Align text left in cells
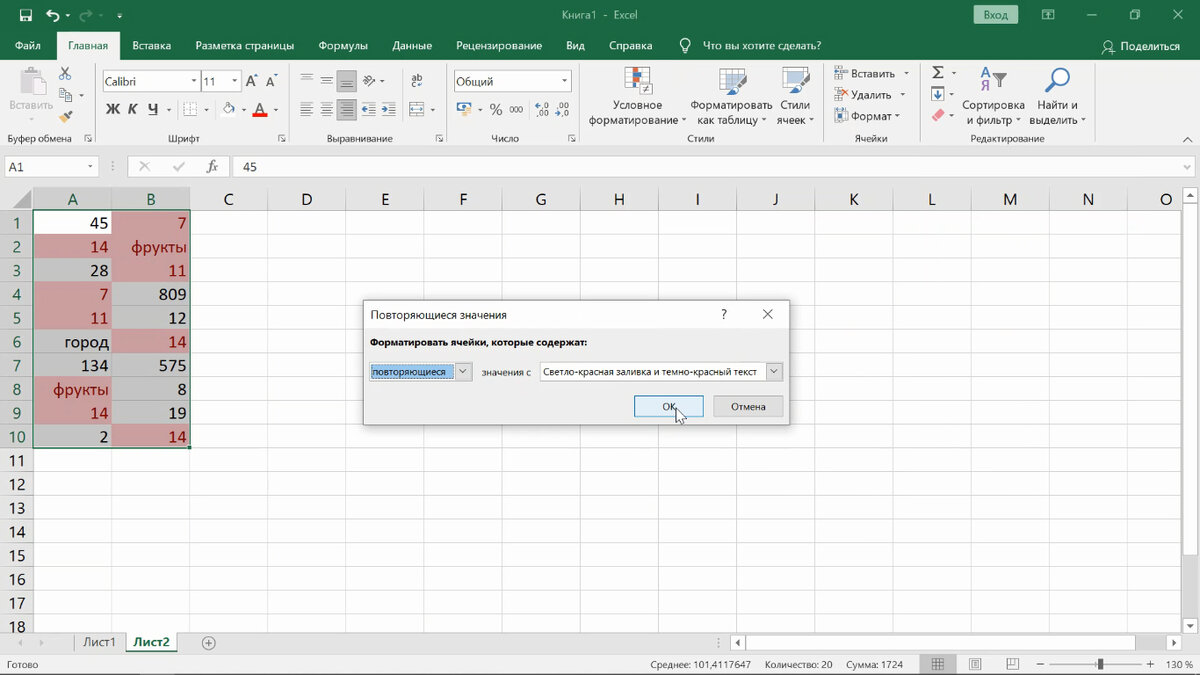 point(307,109)
